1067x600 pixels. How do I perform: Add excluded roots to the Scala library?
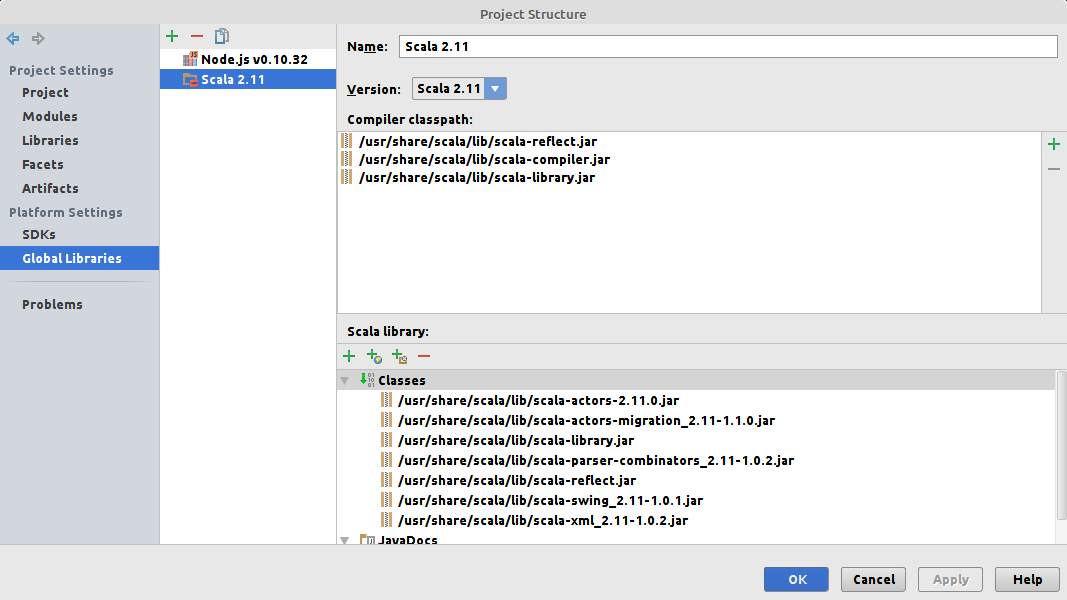point(399,356)
